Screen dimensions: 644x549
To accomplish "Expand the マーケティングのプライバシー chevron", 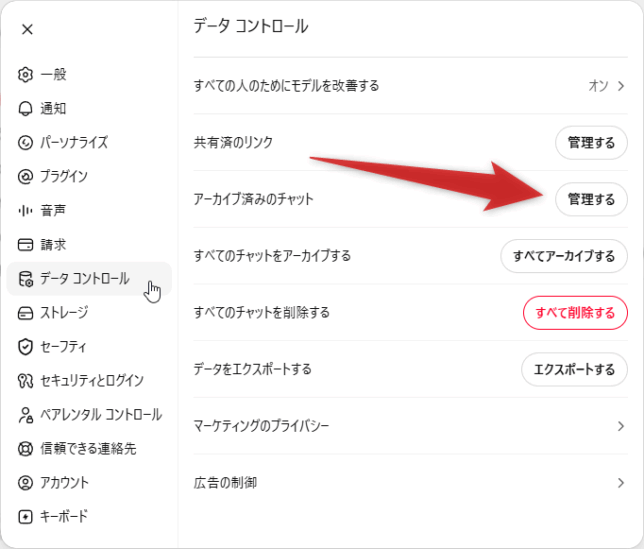I will pyautogui.click(x=621, y=426).
